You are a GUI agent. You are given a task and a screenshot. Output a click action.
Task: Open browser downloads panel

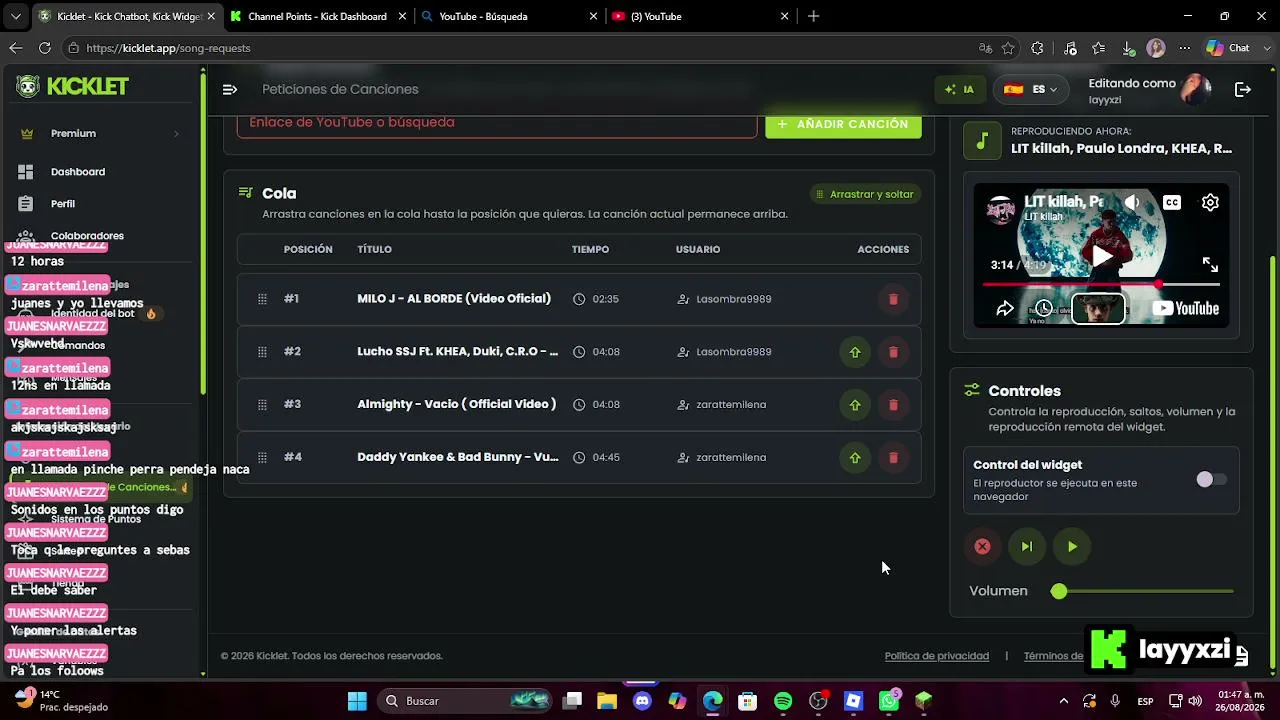point(1128,48)
